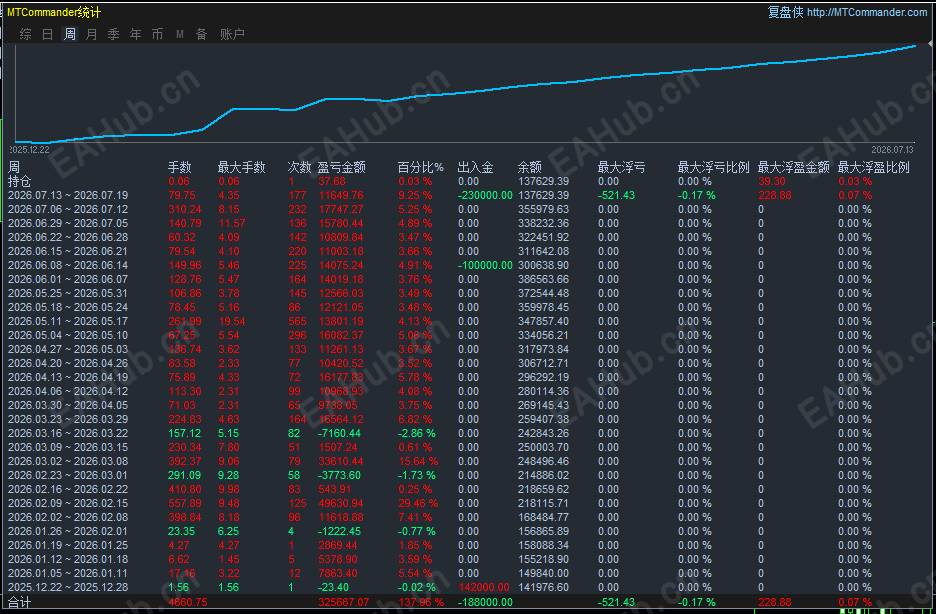
Task: Switch to the 日 daily tab
Action: pos(48,35)
